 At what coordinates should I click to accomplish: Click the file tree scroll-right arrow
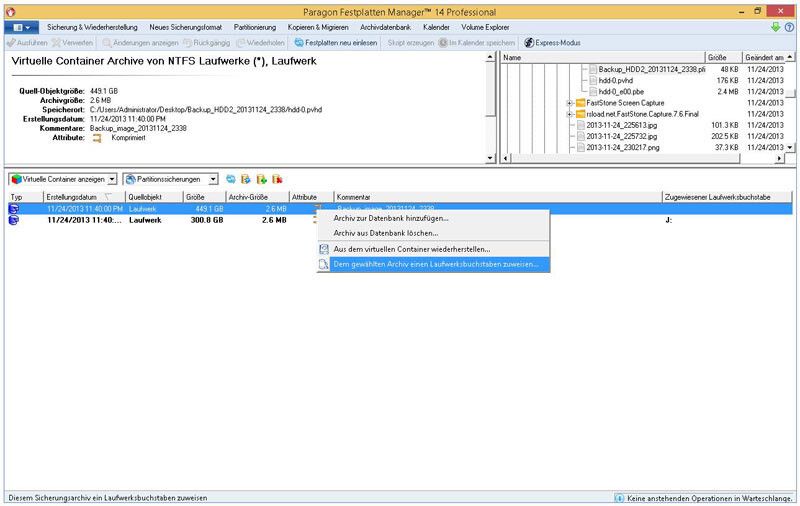click(779, 159)
